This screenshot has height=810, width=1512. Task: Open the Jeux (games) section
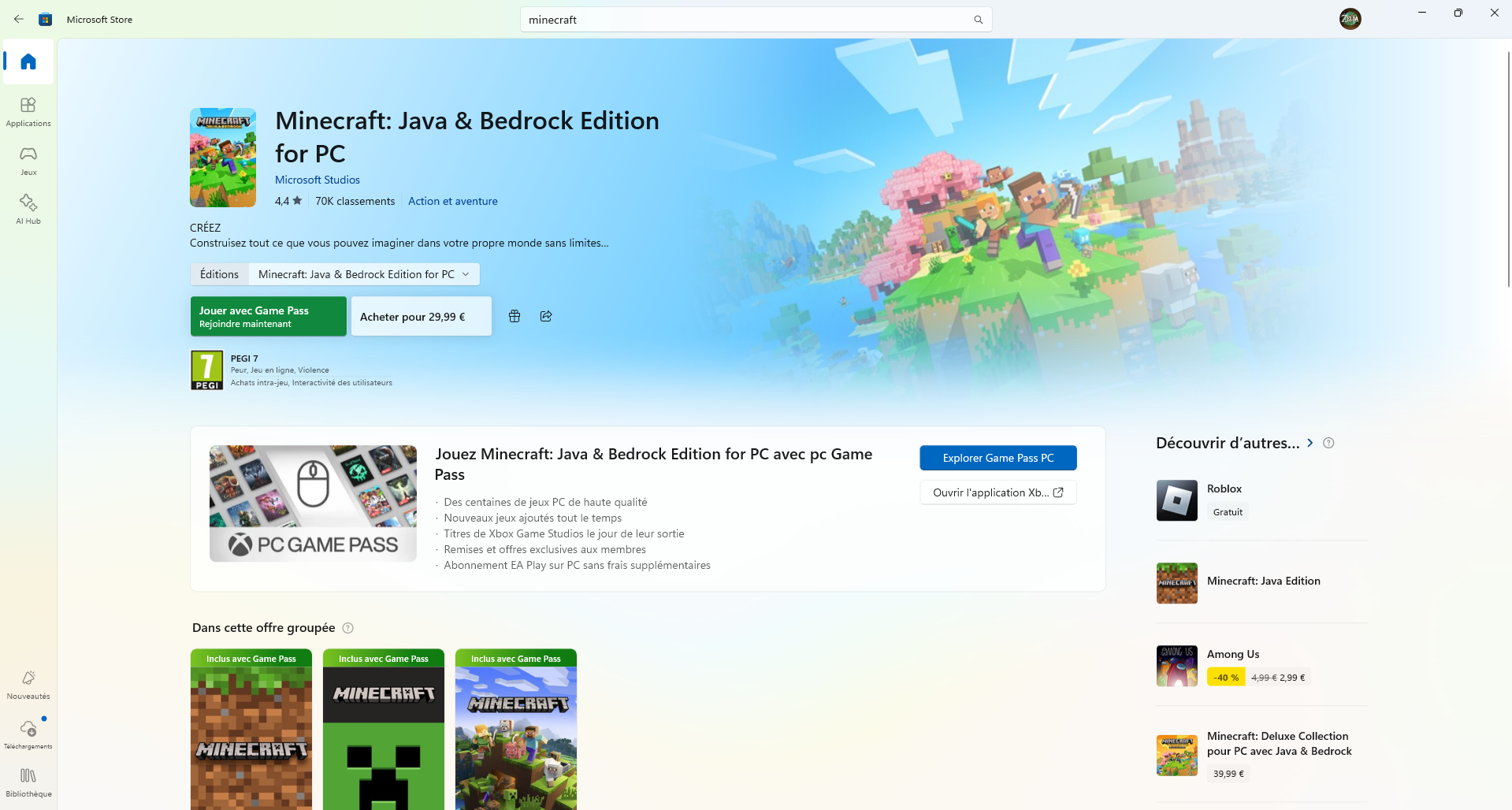28,161
